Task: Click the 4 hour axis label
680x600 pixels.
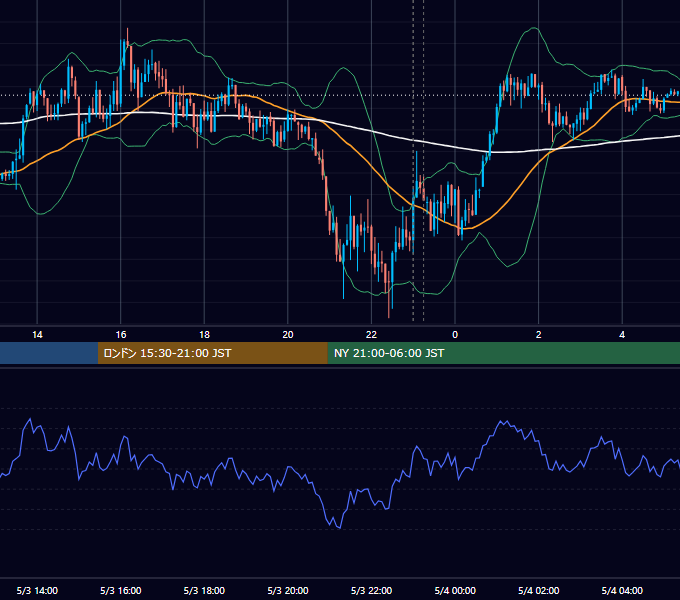Action: (x=622, y=335)
